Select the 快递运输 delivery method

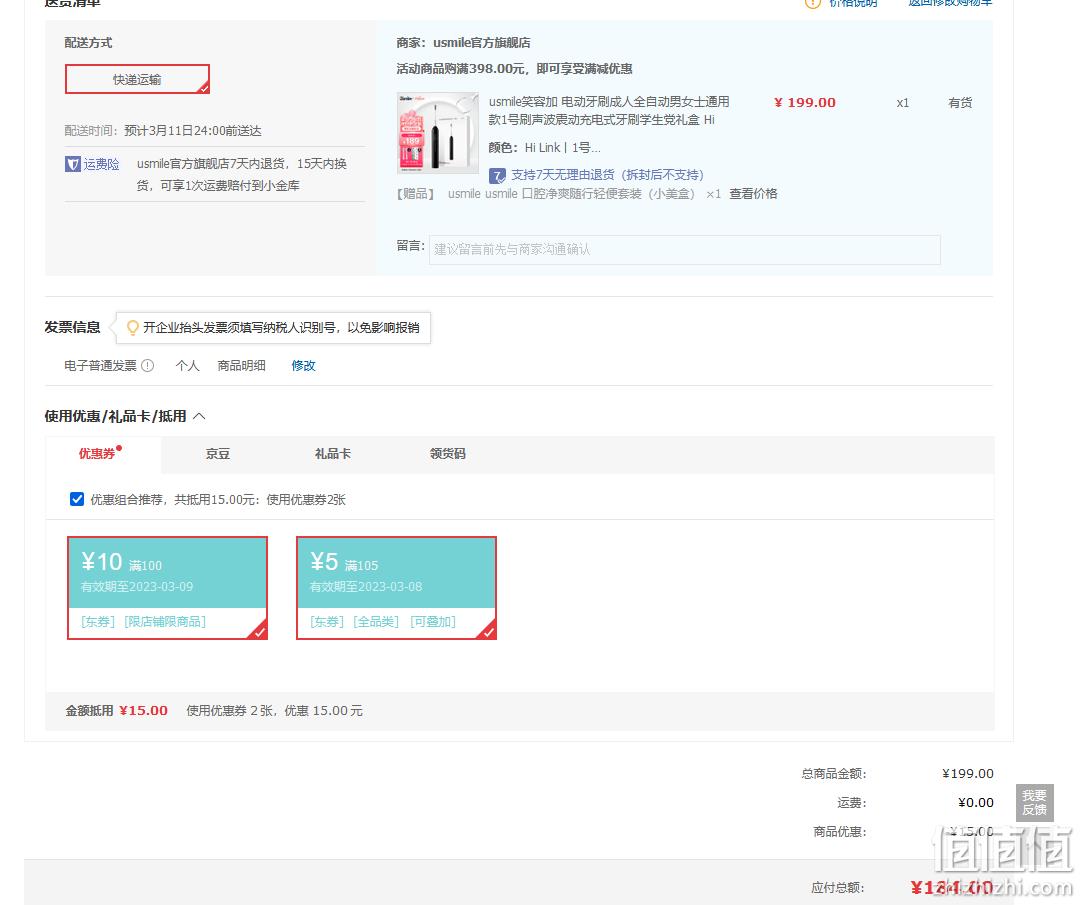click(137, 79)
